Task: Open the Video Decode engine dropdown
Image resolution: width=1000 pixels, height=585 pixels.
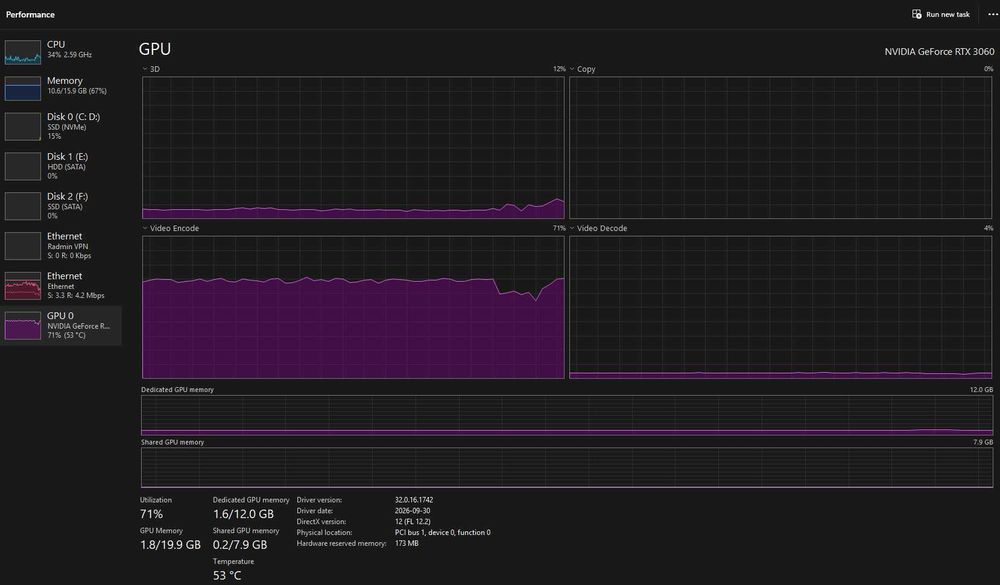Action: 598,228
